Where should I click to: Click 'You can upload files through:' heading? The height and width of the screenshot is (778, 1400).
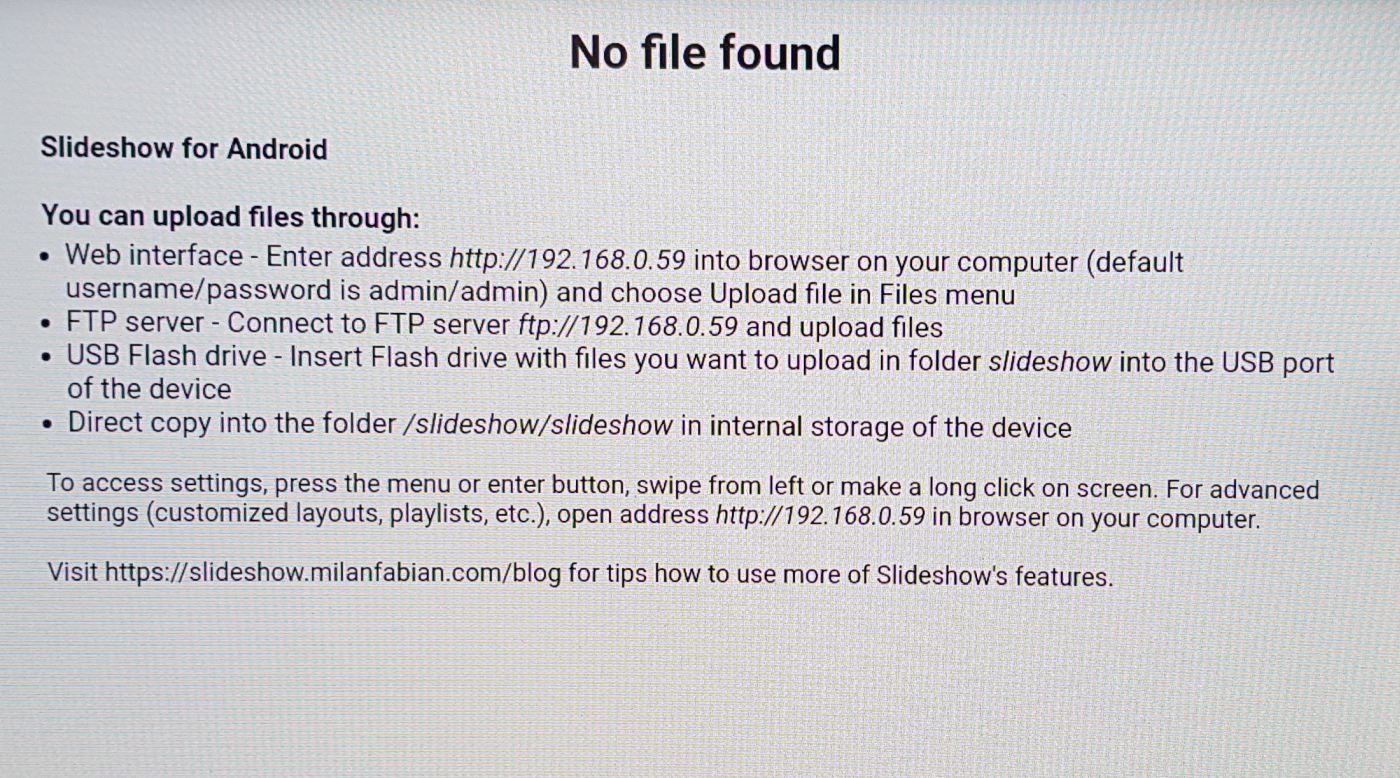230,216
